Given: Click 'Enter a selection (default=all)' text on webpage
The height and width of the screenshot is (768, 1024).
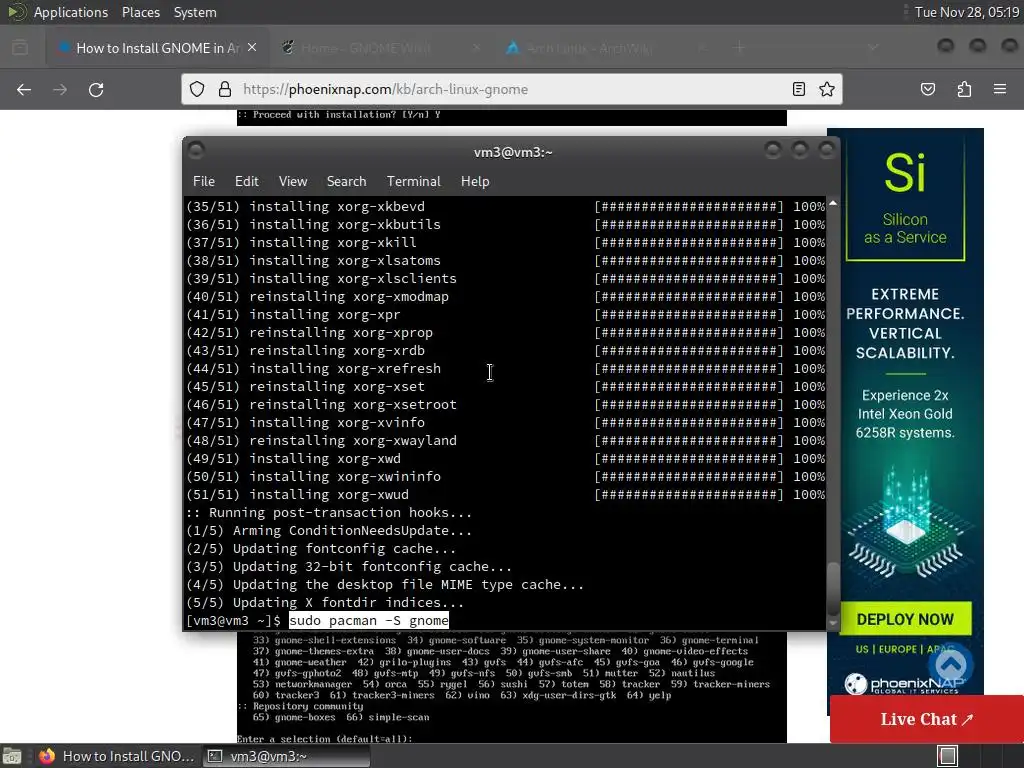Looking at the screenshot, I should [325, 739].
